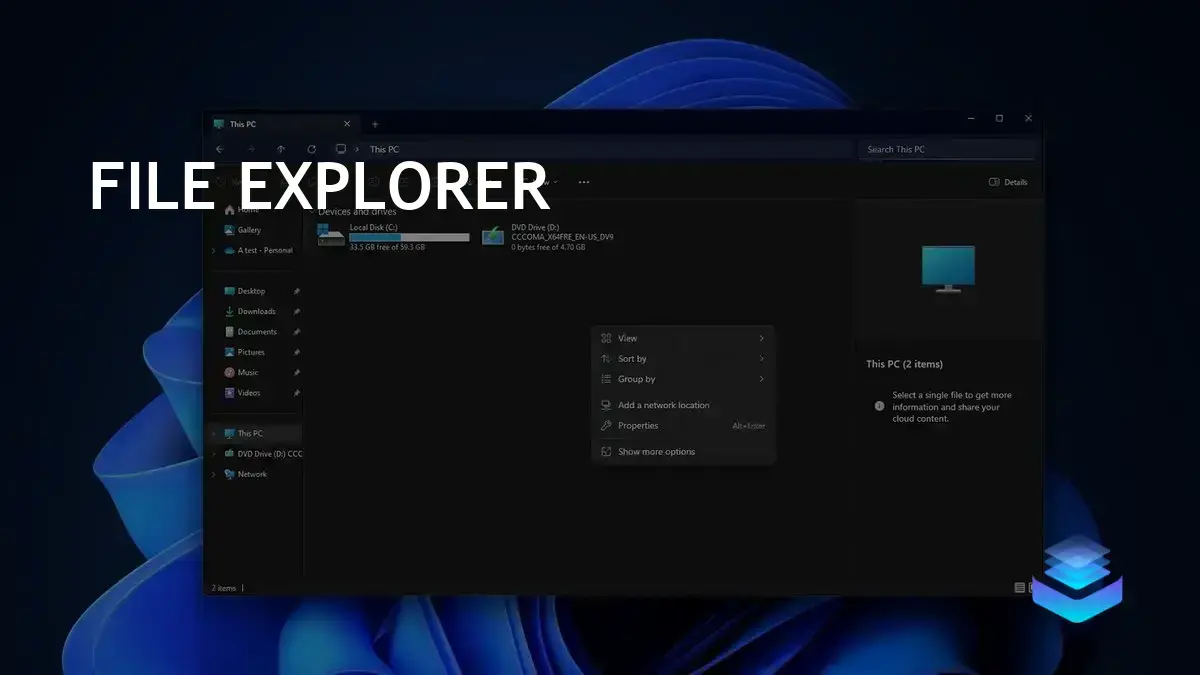1200x675 pixels.
Task: Click the 2 items status bar text
Action: 224,588
